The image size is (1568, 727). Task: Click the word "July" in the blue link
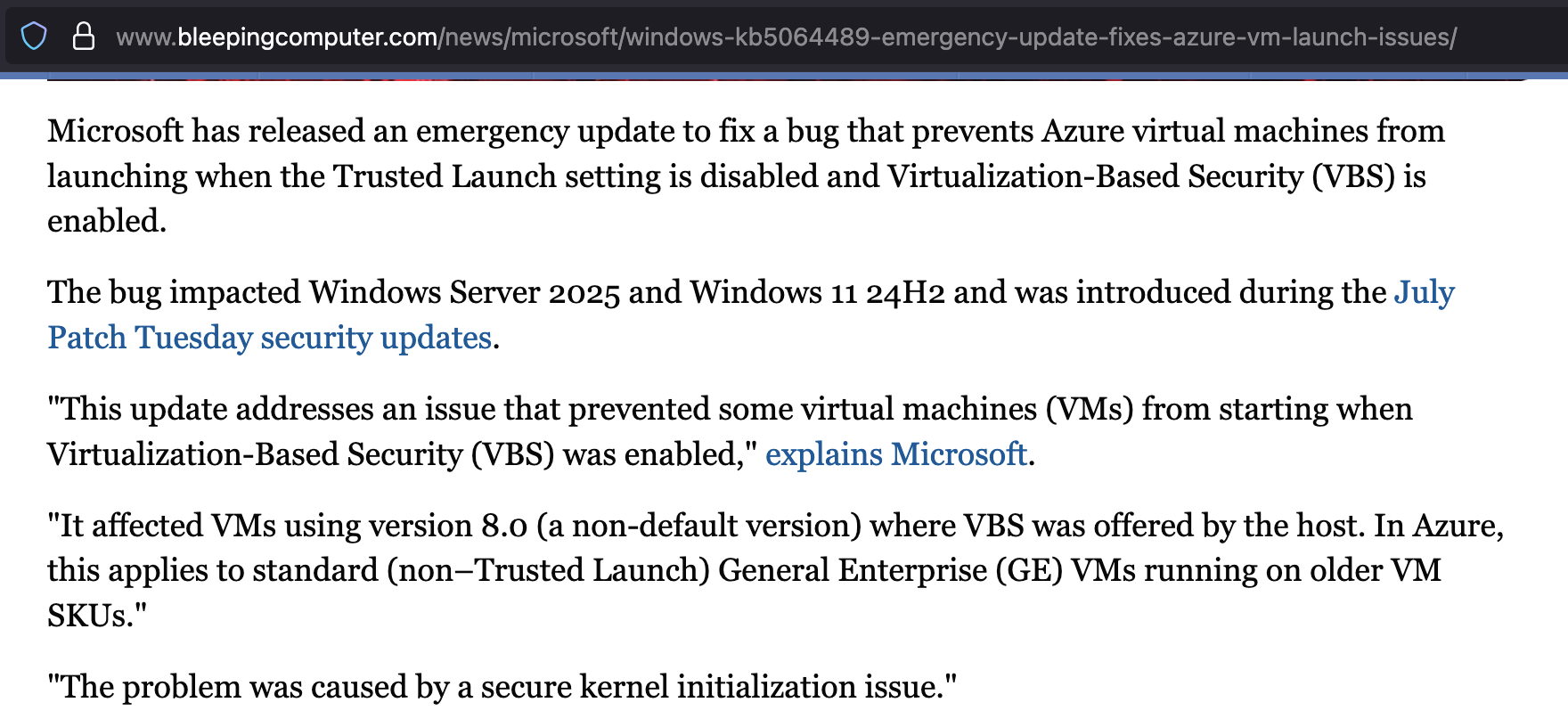(1424, 292)
